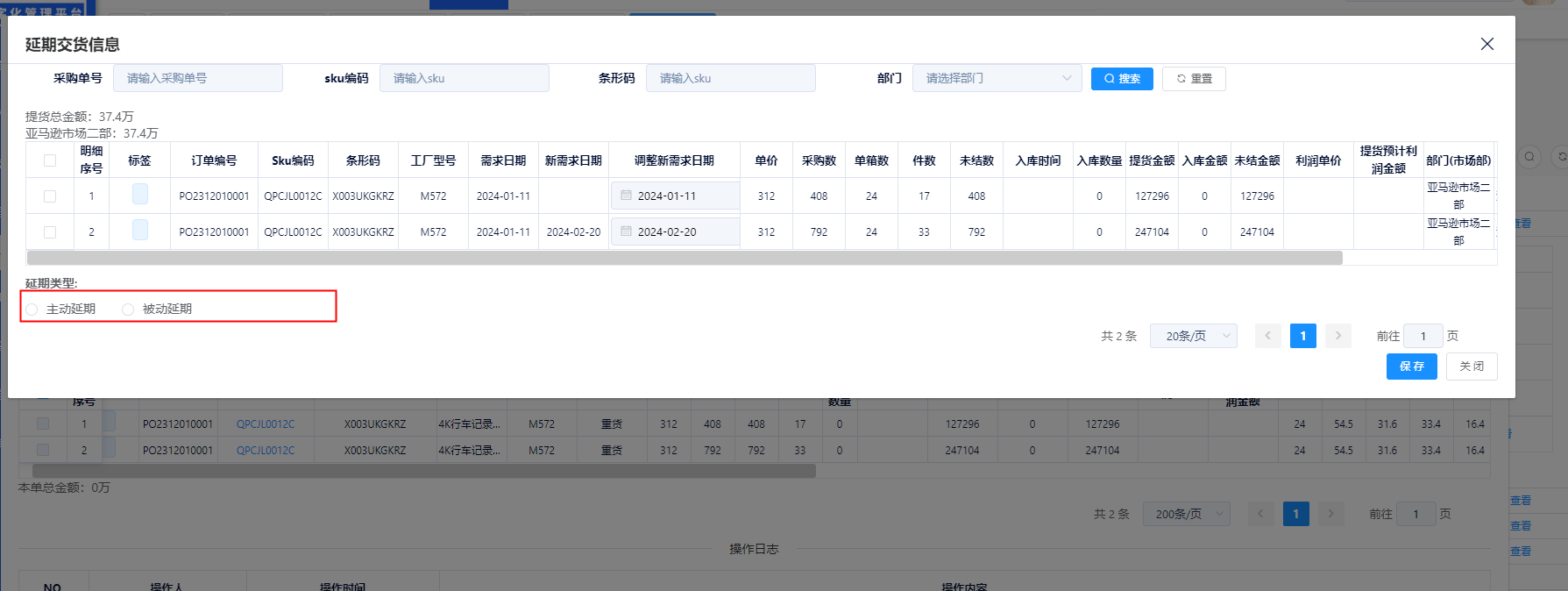Screen dimensions: 1568x591
Task: Click the 提货预计利润金额 column header
Action: [x=1388, y=160]
